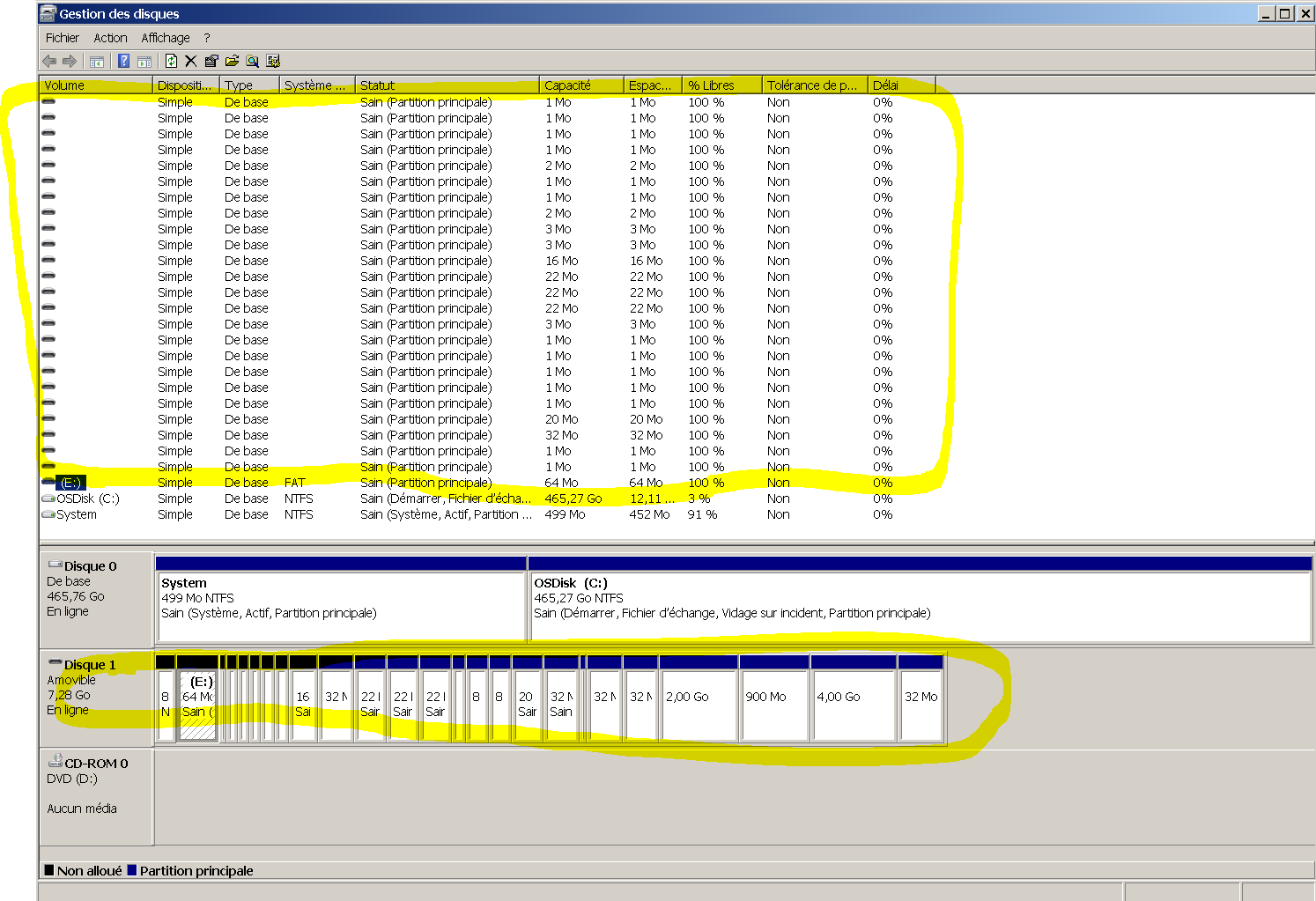Sort by the % Libres column header

pos(722,85)
